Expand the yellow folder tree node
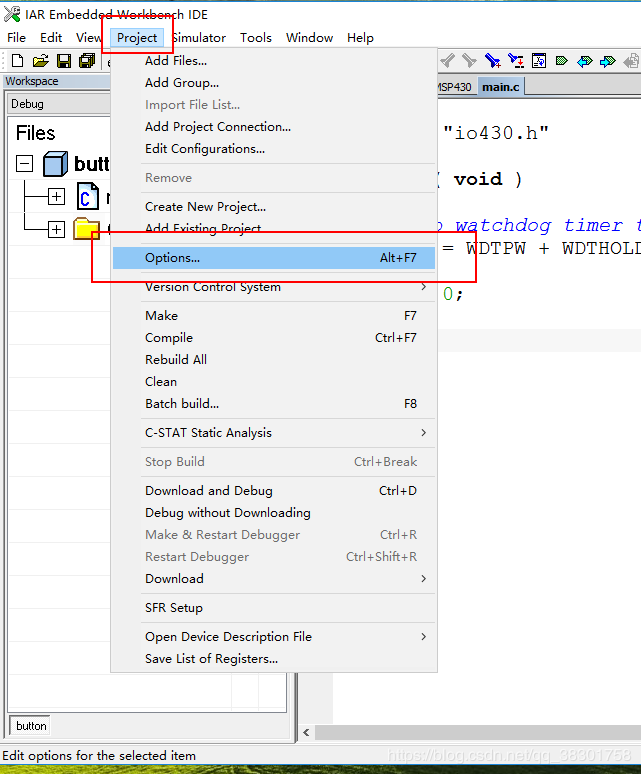Image resolution: width=641 pixels, height=774 pixels. (x=56, y=229)
